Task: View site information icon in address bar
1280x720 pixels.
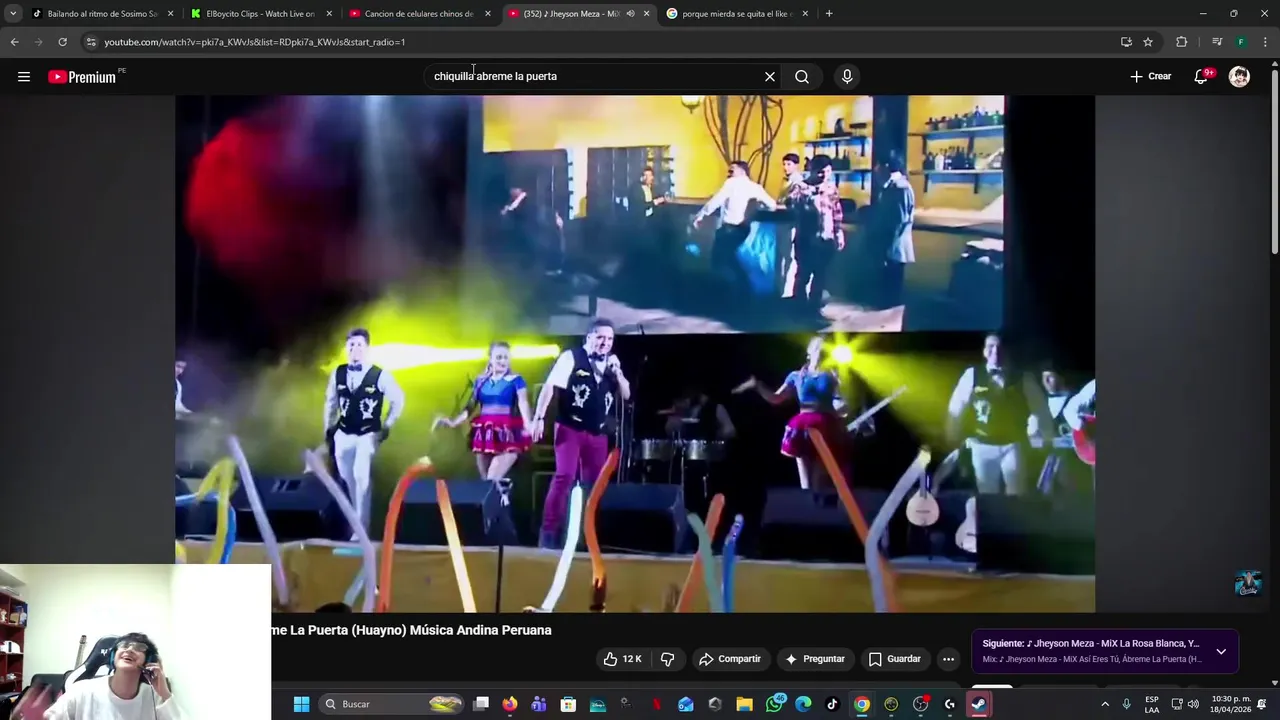Action: tap(91, 42)
